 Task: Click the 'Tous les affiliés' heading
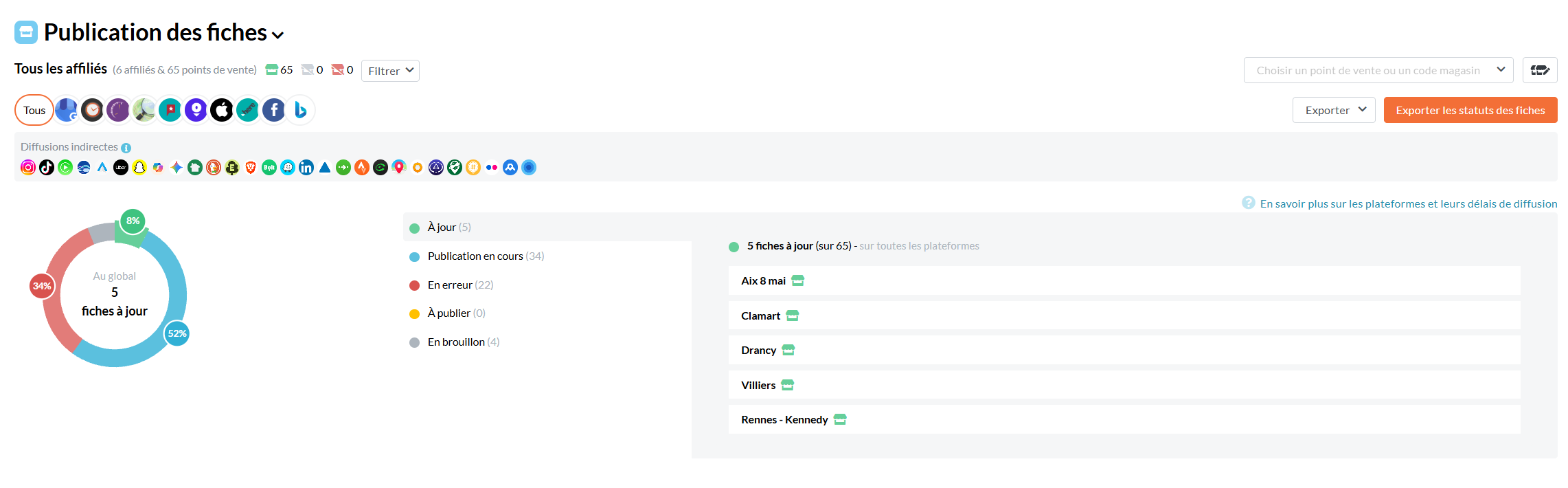click(60, 69)
